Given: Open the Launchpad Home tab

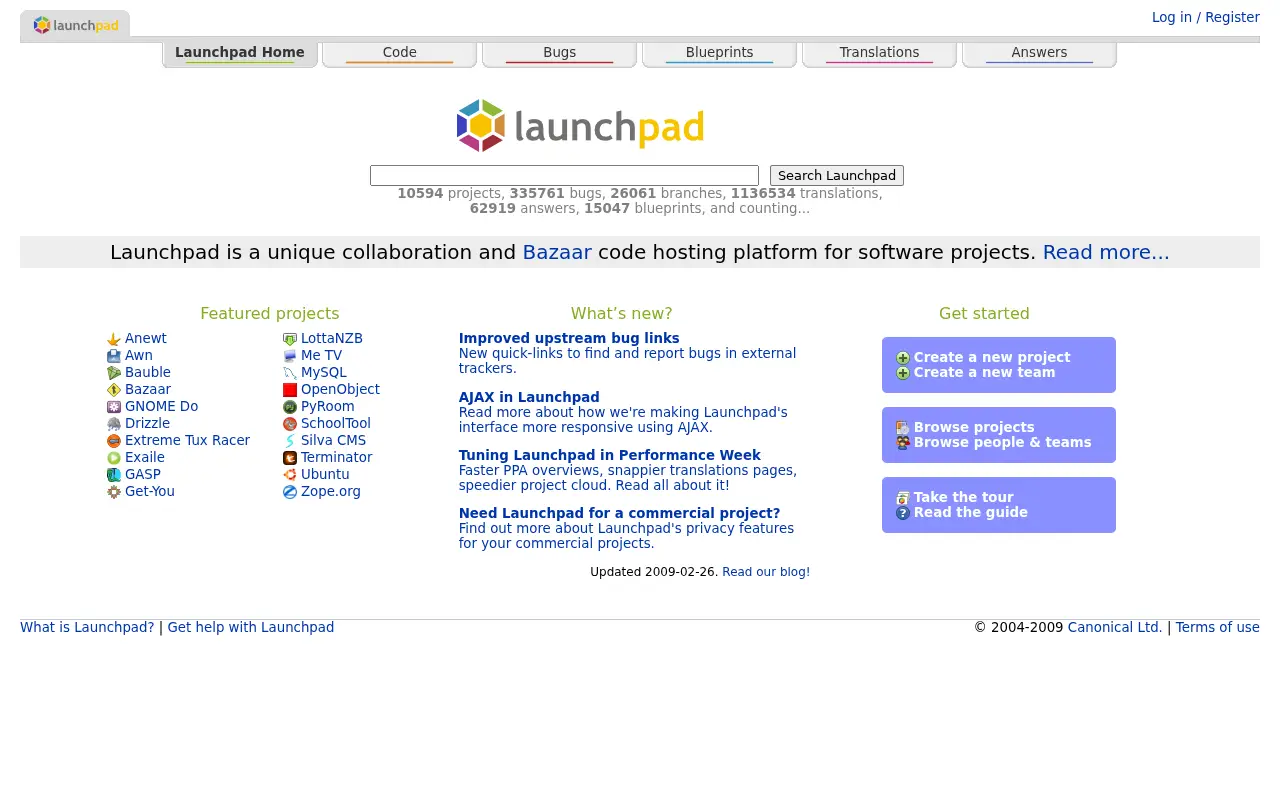Looking at the screenshot, I should pos(240,54).
